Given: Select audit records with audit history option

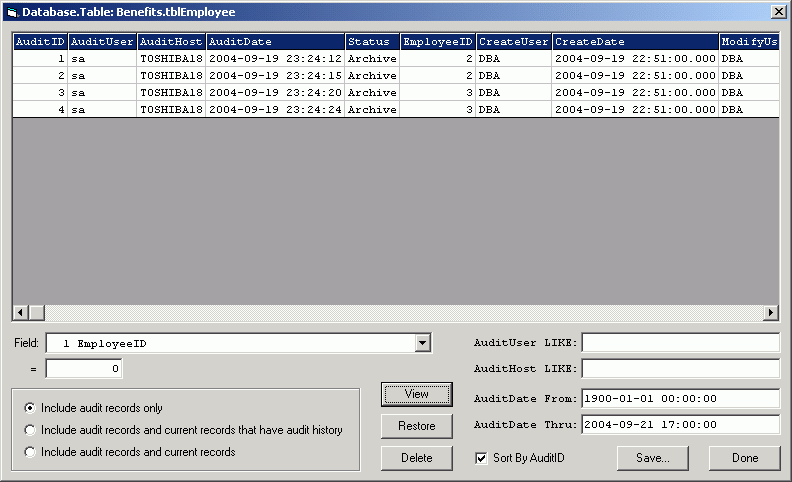Looking at the screenshot, I should (x=31, y=430).
